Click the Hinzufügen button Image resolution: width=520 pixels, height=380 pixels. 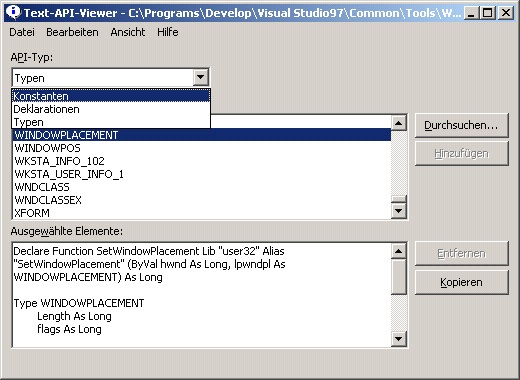(461, 153)
